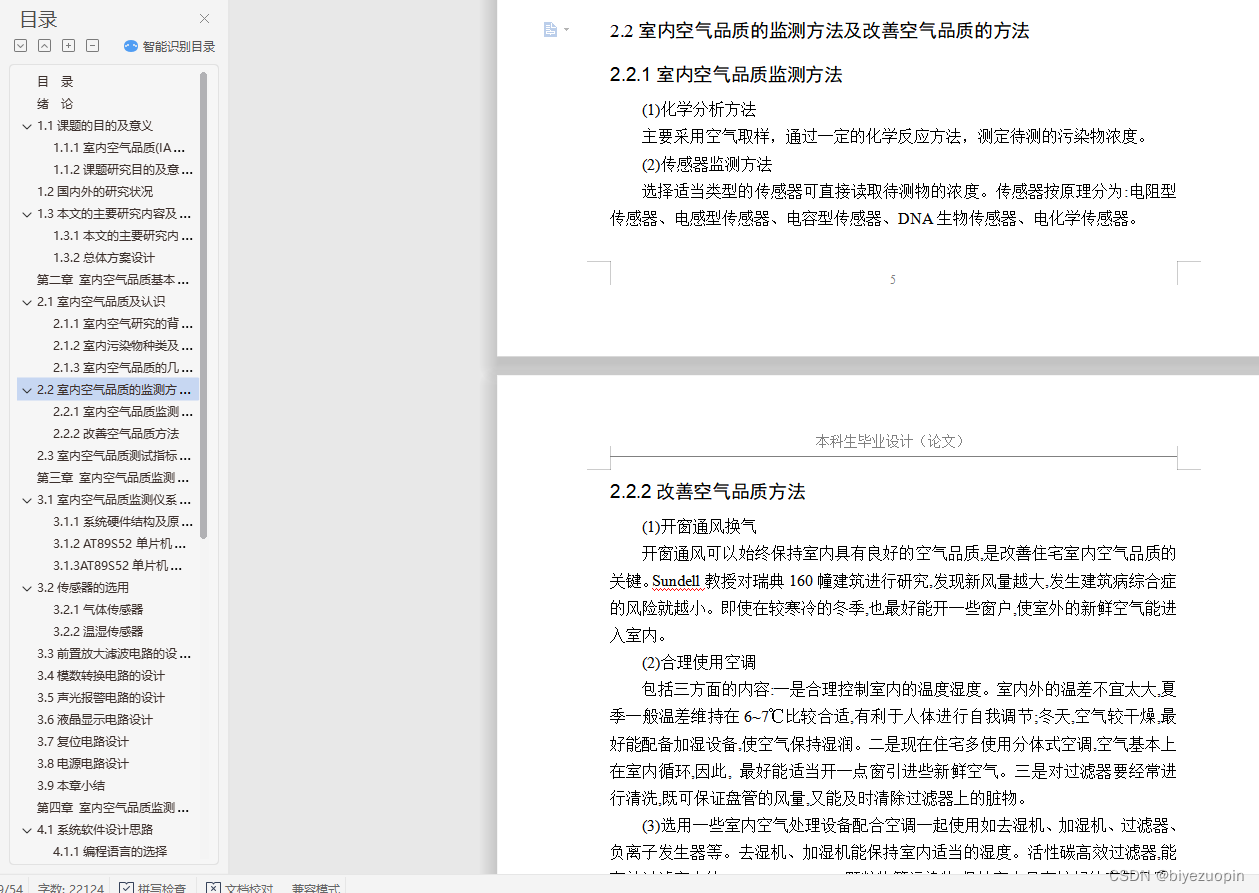The width and height of the screenshot is (1259, 893).
Task: Collapse the 4.1 系统软件设计思路 outline node
Action: [x=27, y=830]
